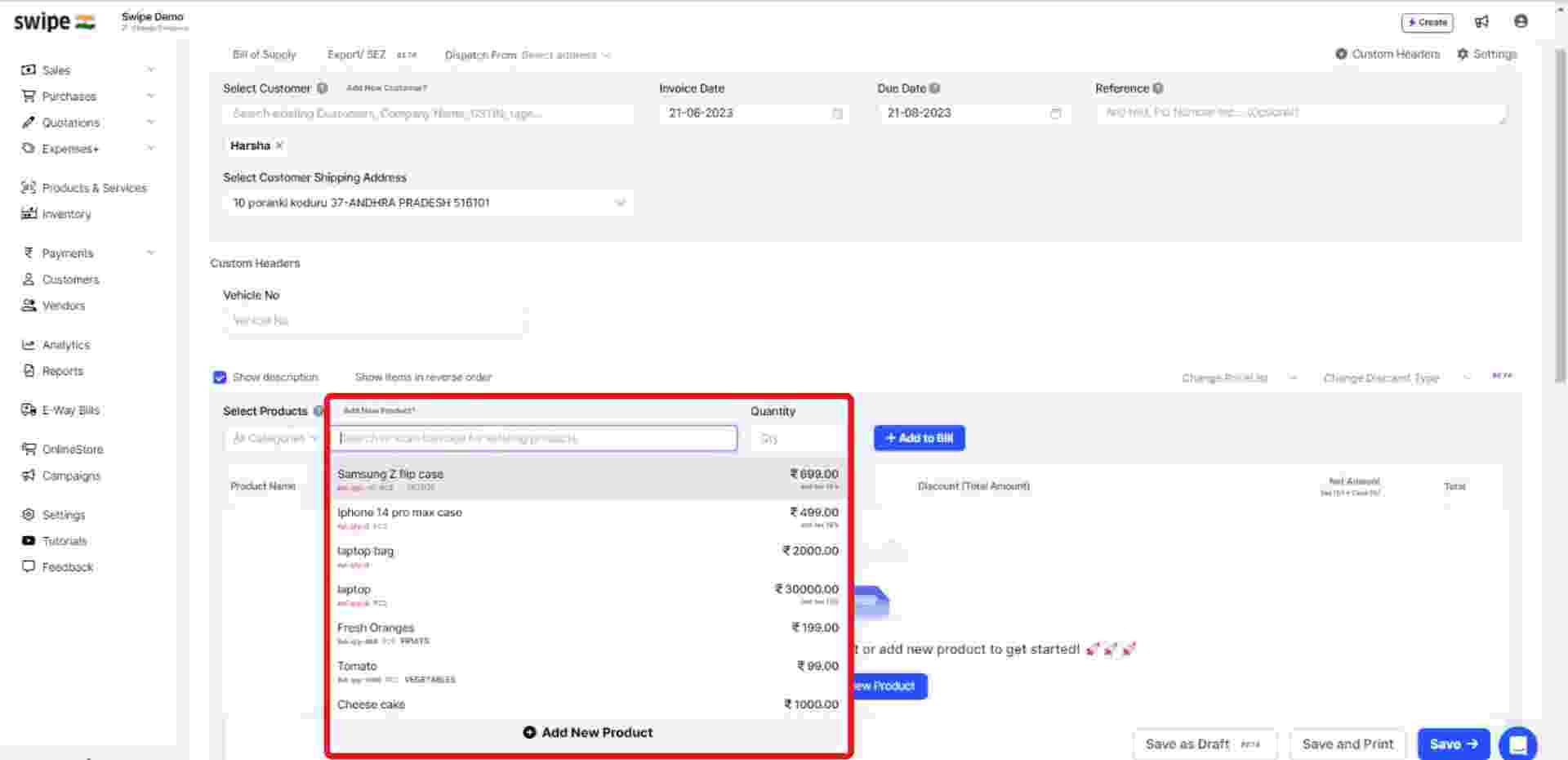
Task: Click the Quotations pen icon
Action: tap(29, 123)
